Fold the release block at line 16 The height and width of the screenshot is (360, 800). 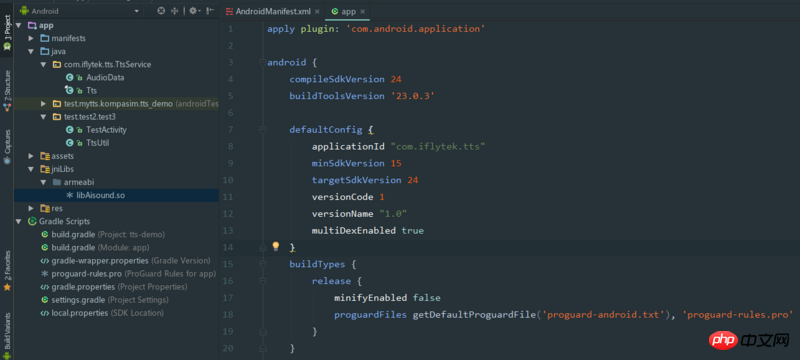[x=263, y=281]
